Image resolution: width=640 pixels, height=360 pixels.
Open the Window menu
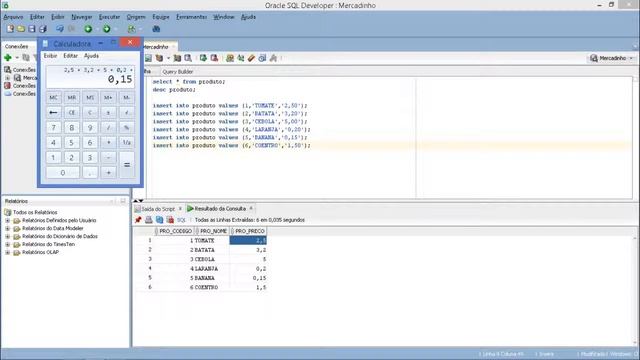(x=224, y=17)
